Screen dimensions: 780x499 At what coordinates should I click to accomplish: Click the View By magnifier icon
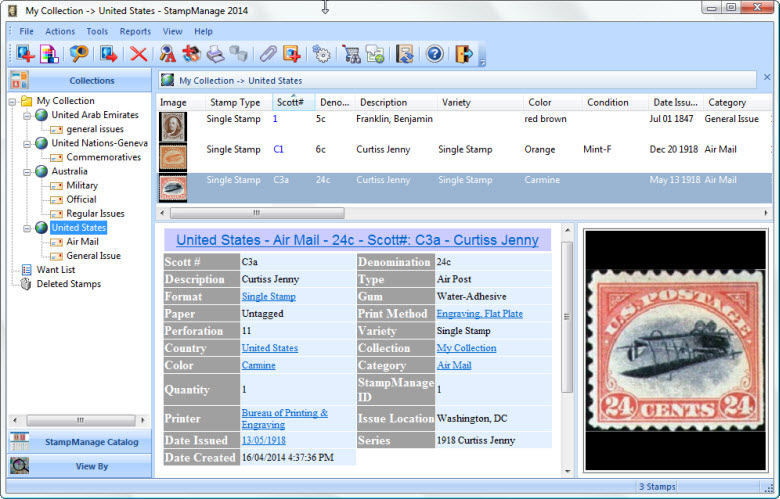coord(19,466)
